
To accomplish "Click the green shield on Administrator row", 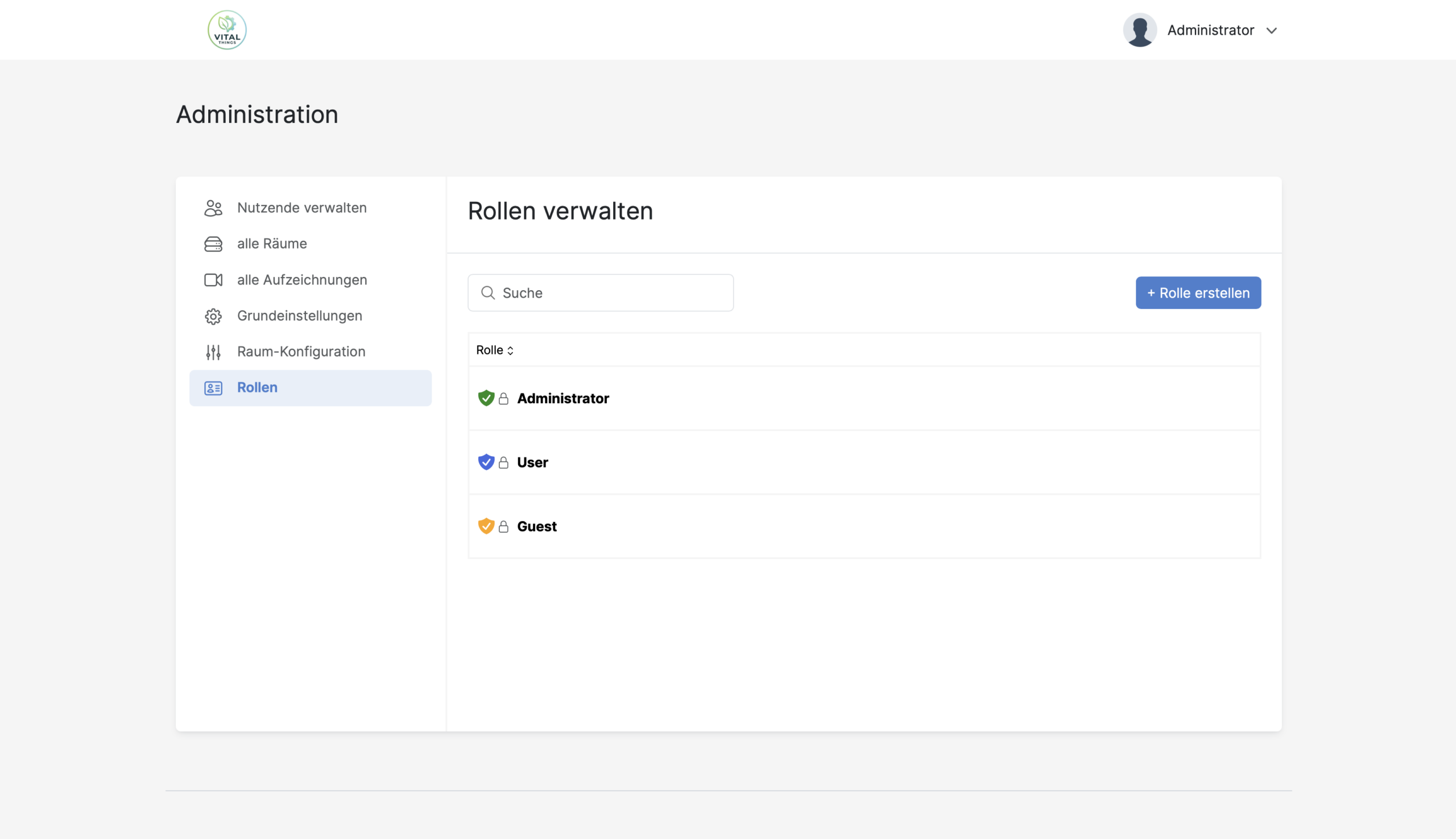I will point(486,398).
